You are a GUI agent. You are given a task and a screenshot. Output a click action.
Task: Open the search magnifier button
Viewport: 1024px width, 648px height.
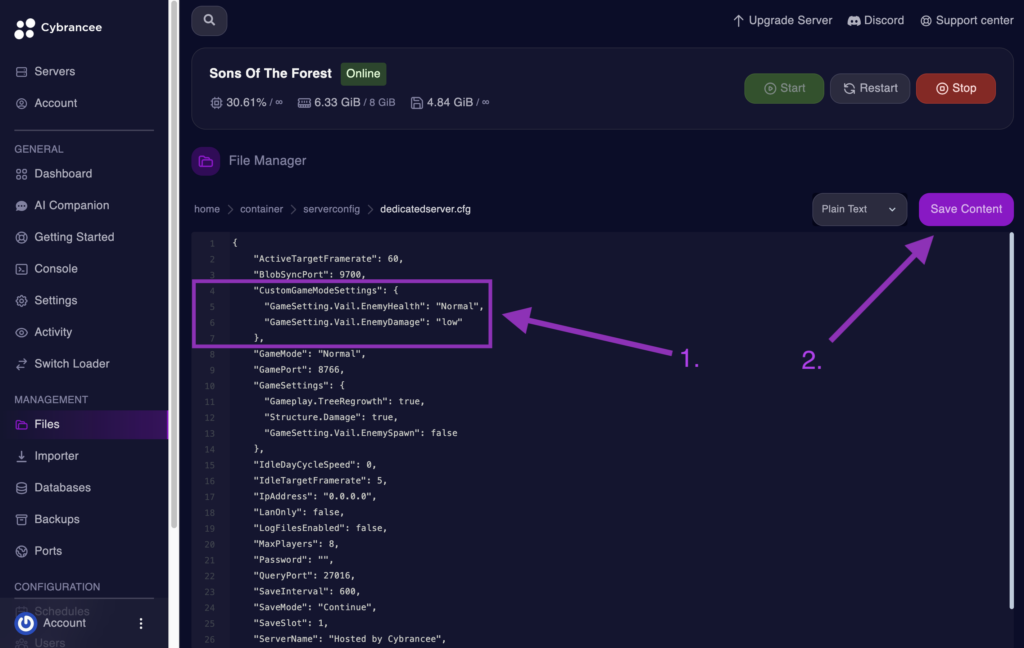coord(209,20)
